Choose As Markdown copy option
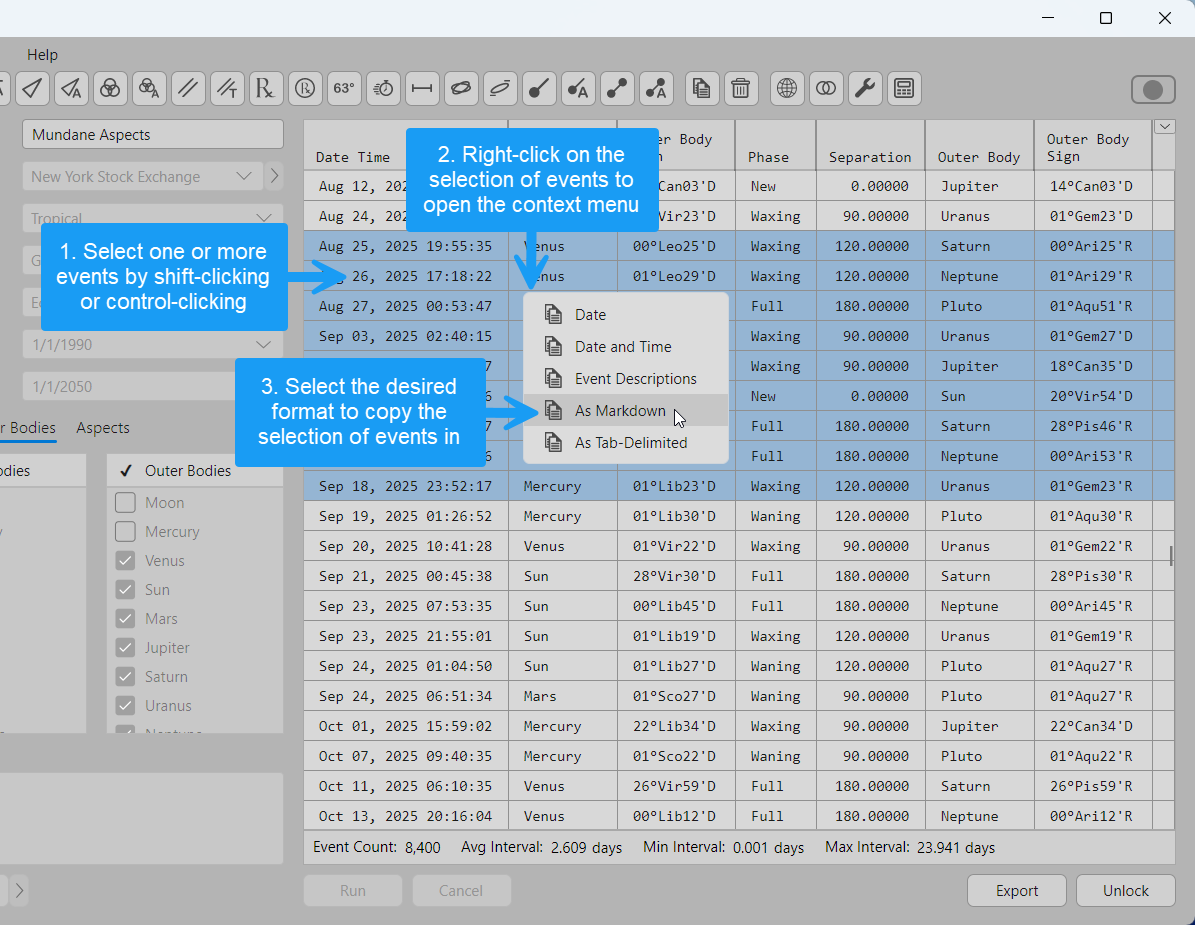The width and height of the screenshot is (1195, 925). 626,411
